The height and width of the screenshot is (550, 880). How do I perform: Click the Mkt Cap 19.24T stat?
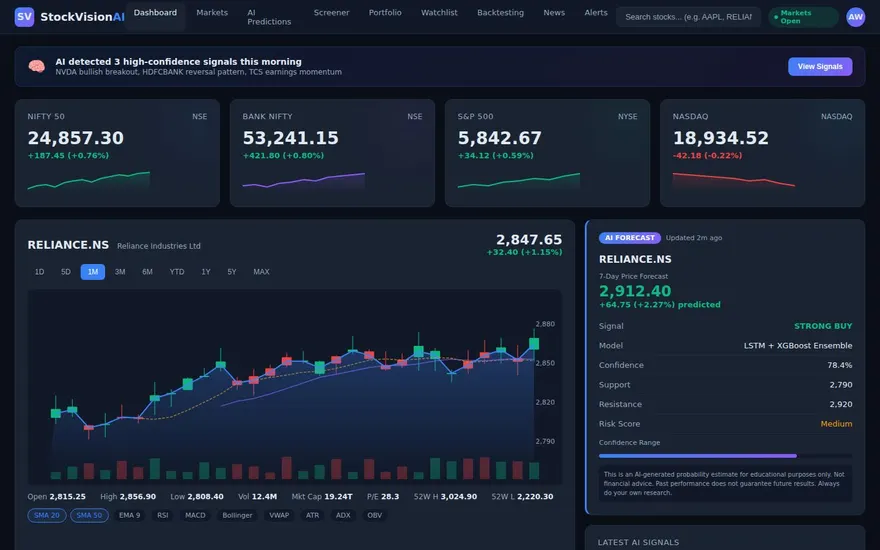coord(322,497)
